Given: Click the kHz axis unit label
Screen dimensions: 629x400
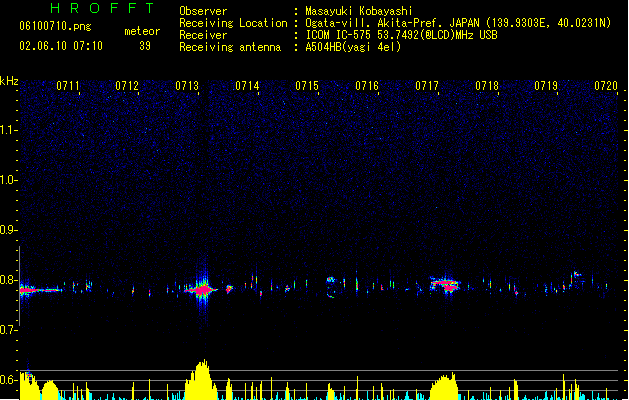Looking at the screenshot, I should pyautogui.click(x=9, y=81).
